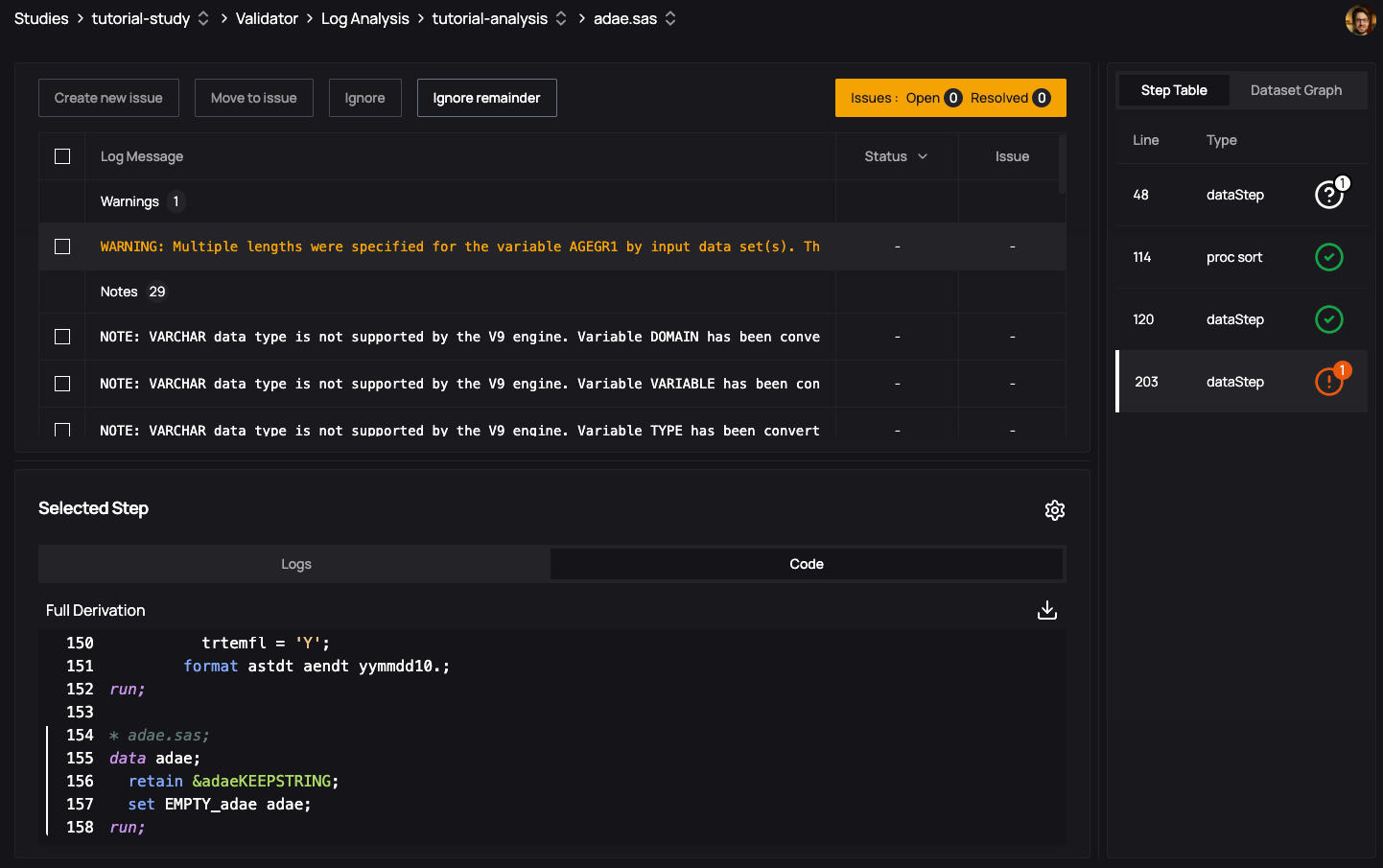The image size is (1383, 868).
Task: Click the green checkmark icon for line 114
Action: pos(1328,257)
